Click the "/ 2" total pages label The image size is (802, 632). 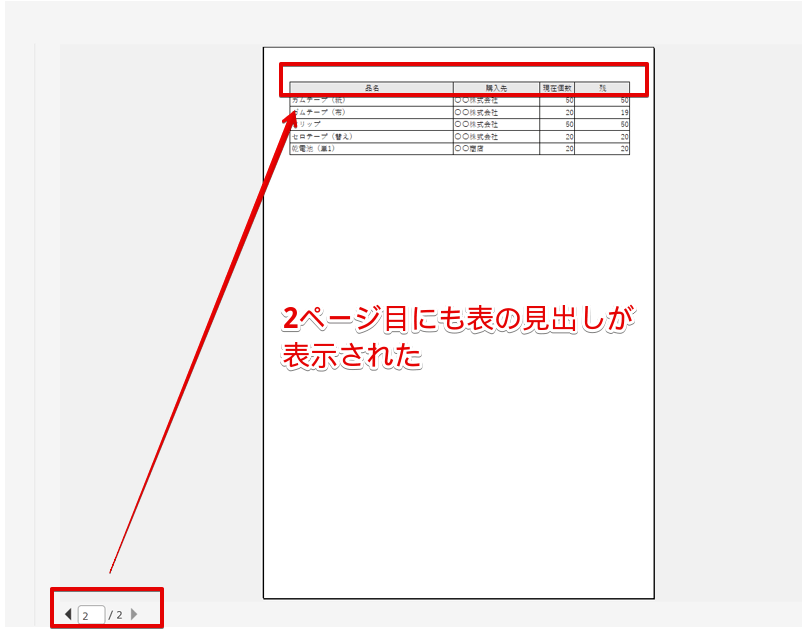click(116, 615)
